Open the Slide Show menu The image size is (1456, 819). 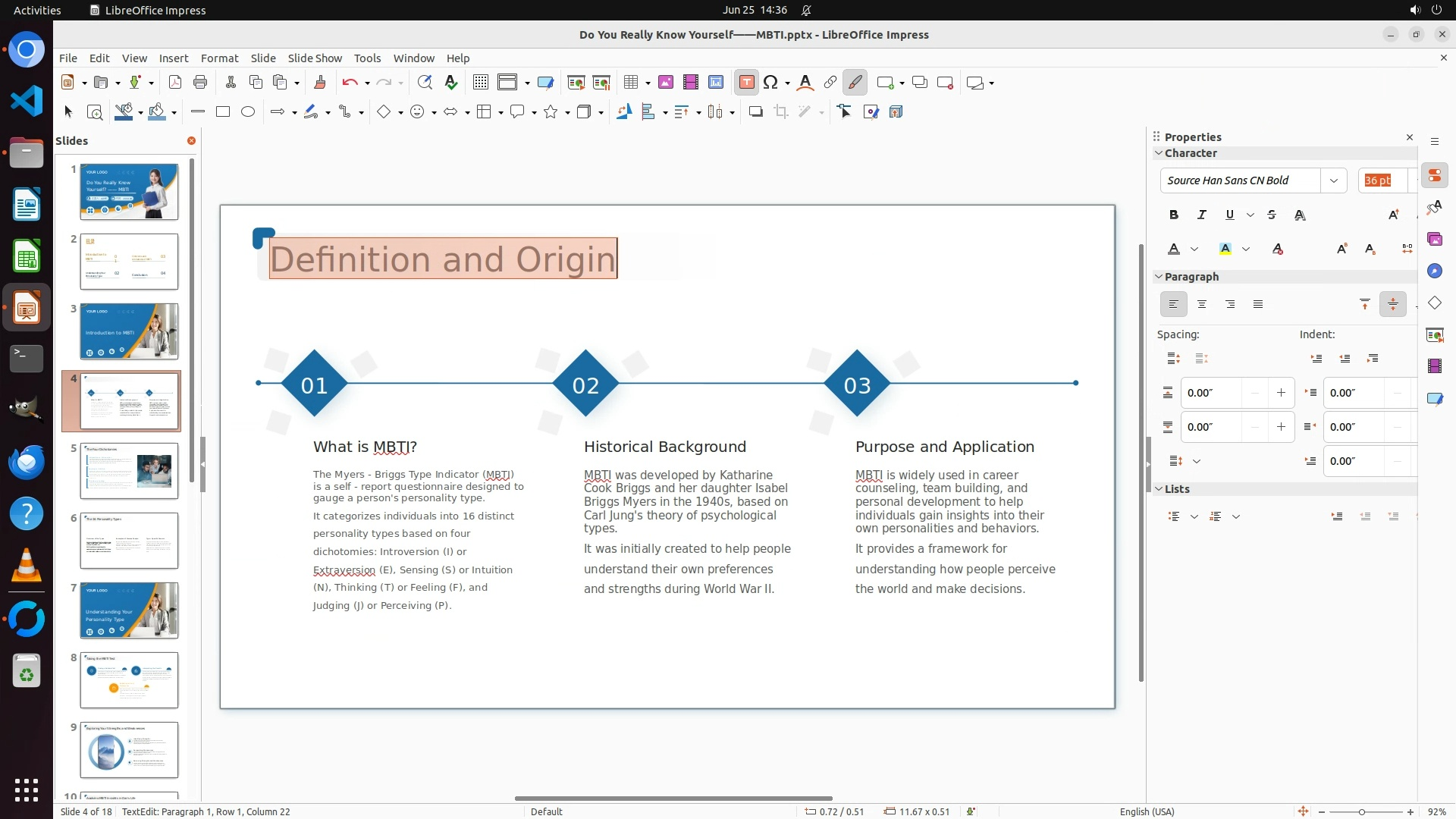[x=315, y=58]
